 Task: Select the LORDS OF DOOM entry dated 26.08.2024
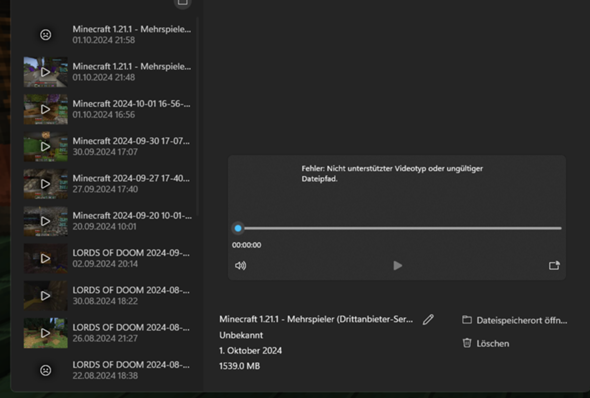pyautogui.click(x=108, y=333)
